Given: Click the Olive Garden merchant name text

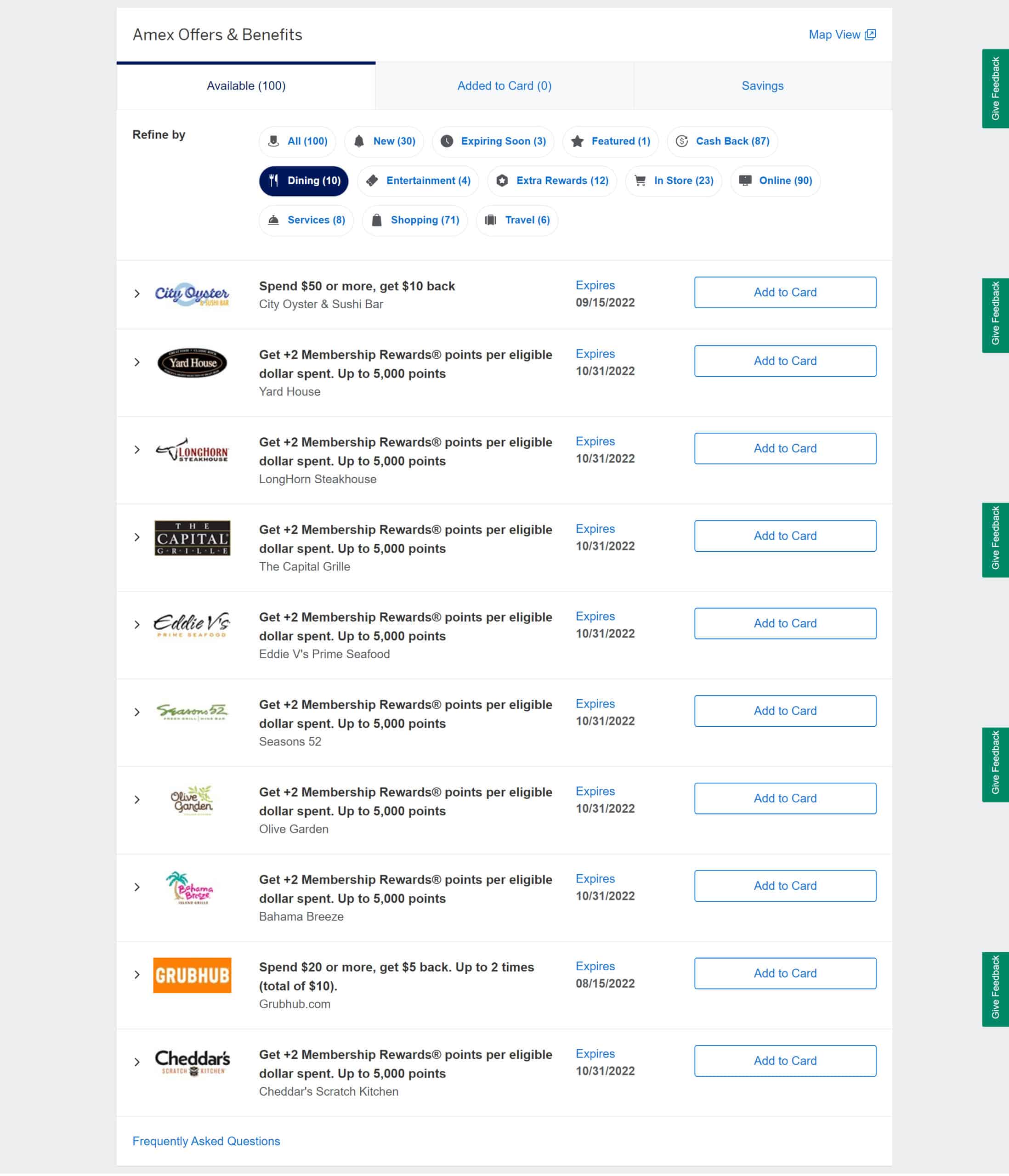Looking at the screenshot, I should click(294, 829).
